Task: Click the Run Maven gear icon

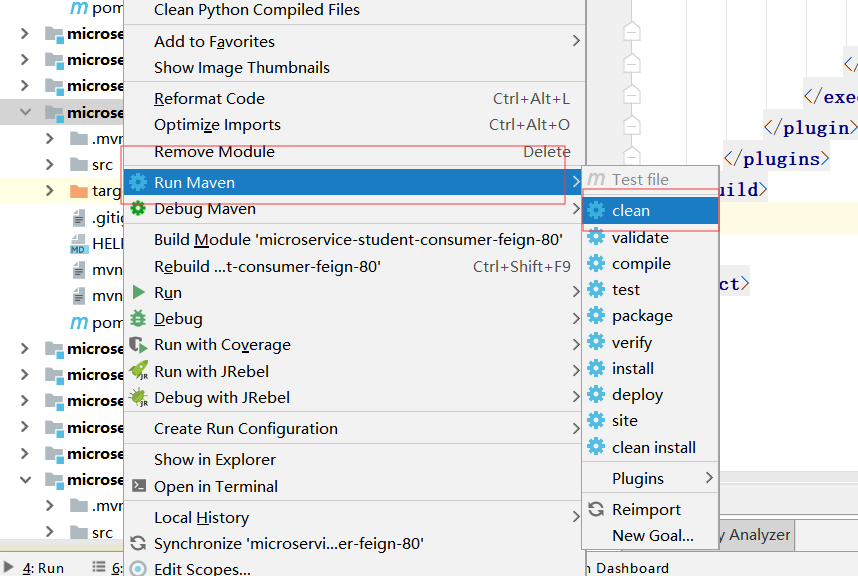Action: pyautogui.click(x=138, y=182)
